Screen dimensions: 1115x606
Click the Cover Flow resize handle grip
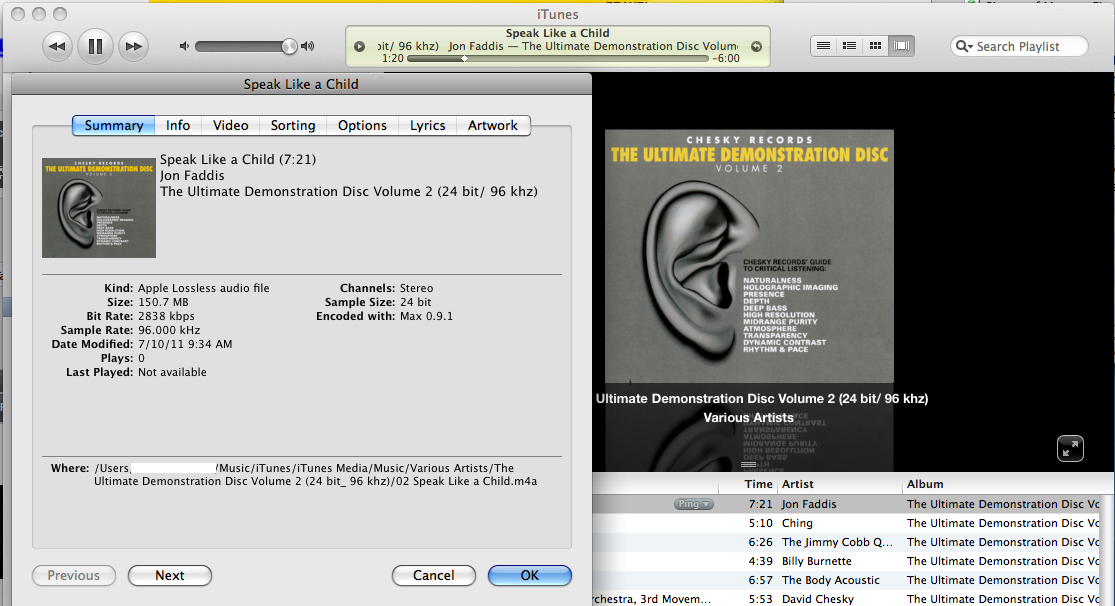[748, 464]
